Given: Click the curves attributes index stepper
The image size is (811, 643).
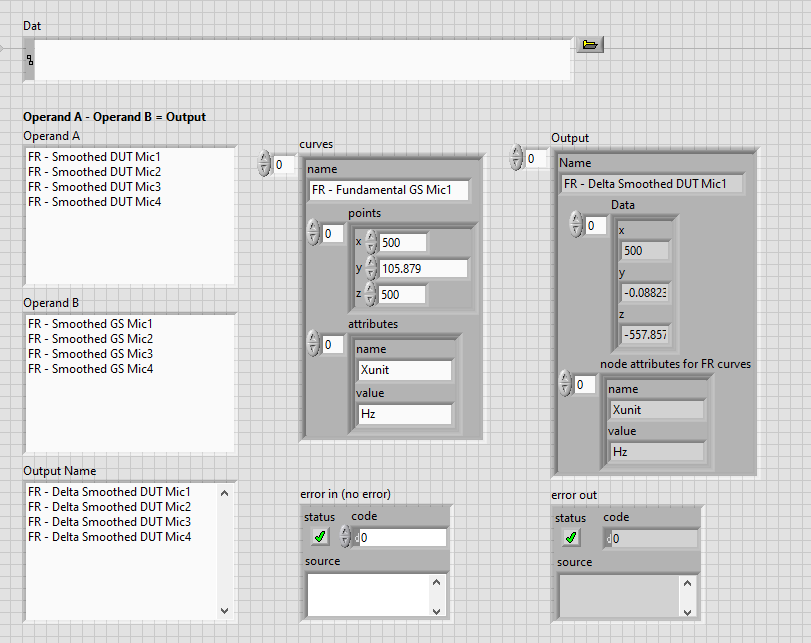Looking at the screenshot, I should pyautogui.click(x=313, y=345).
